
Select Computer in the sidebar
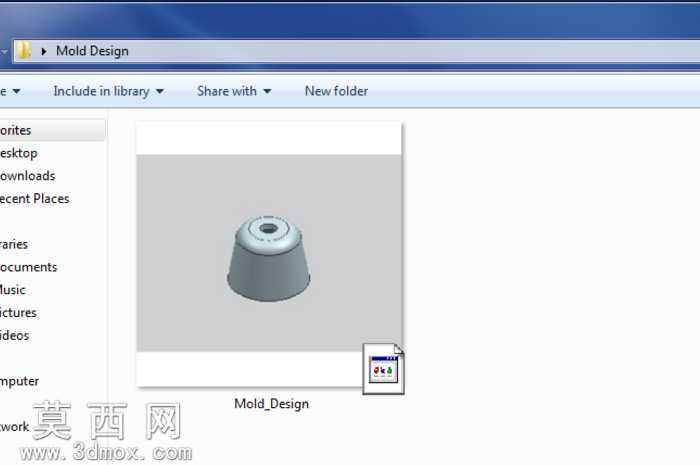pyautogui.click(x=19, y=381)
